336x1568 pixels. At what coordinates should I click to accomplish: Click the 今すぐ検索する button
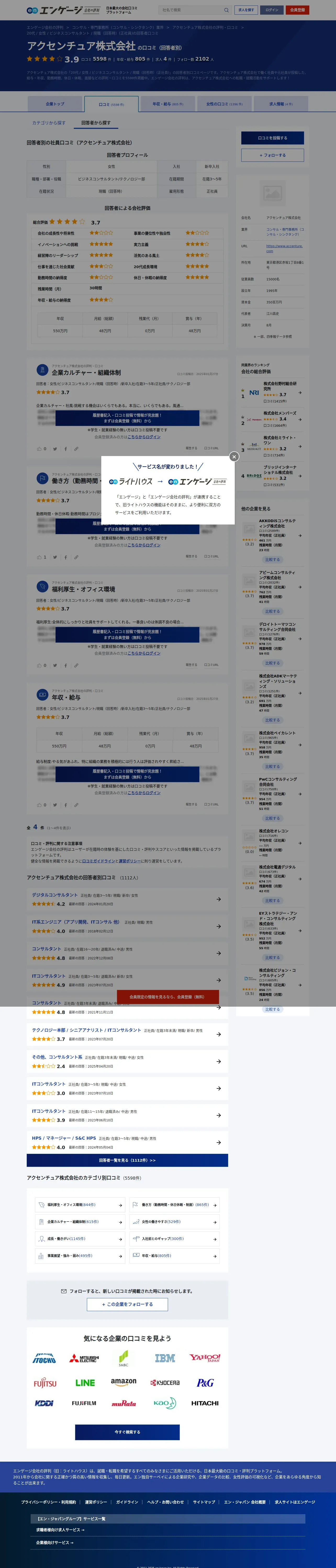coord(127,1432)
